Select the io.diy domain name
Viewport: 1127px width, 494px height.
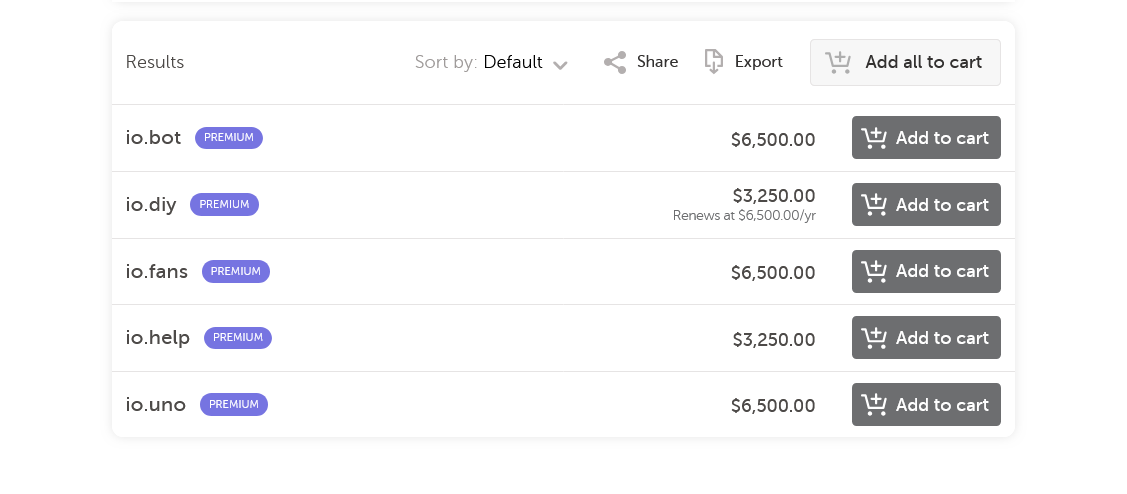(x=151, y=205)
